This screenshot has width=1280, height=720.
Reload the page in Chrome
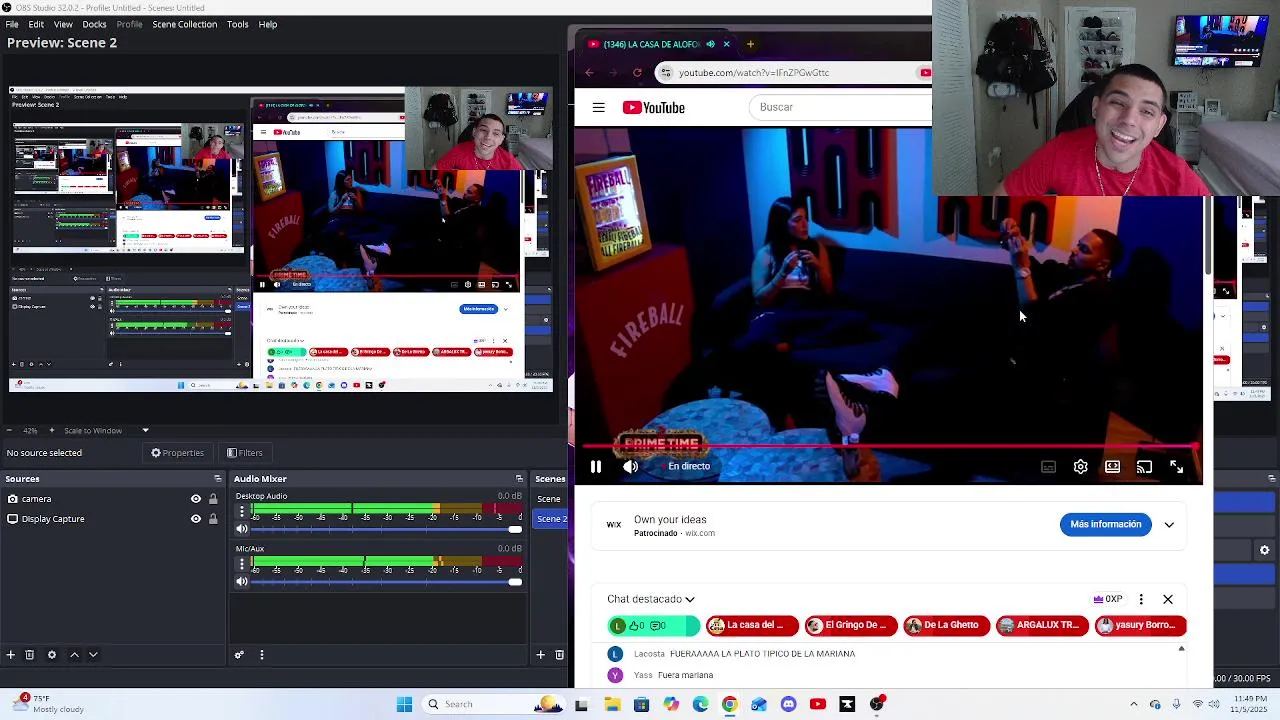[x=637, y=73]
